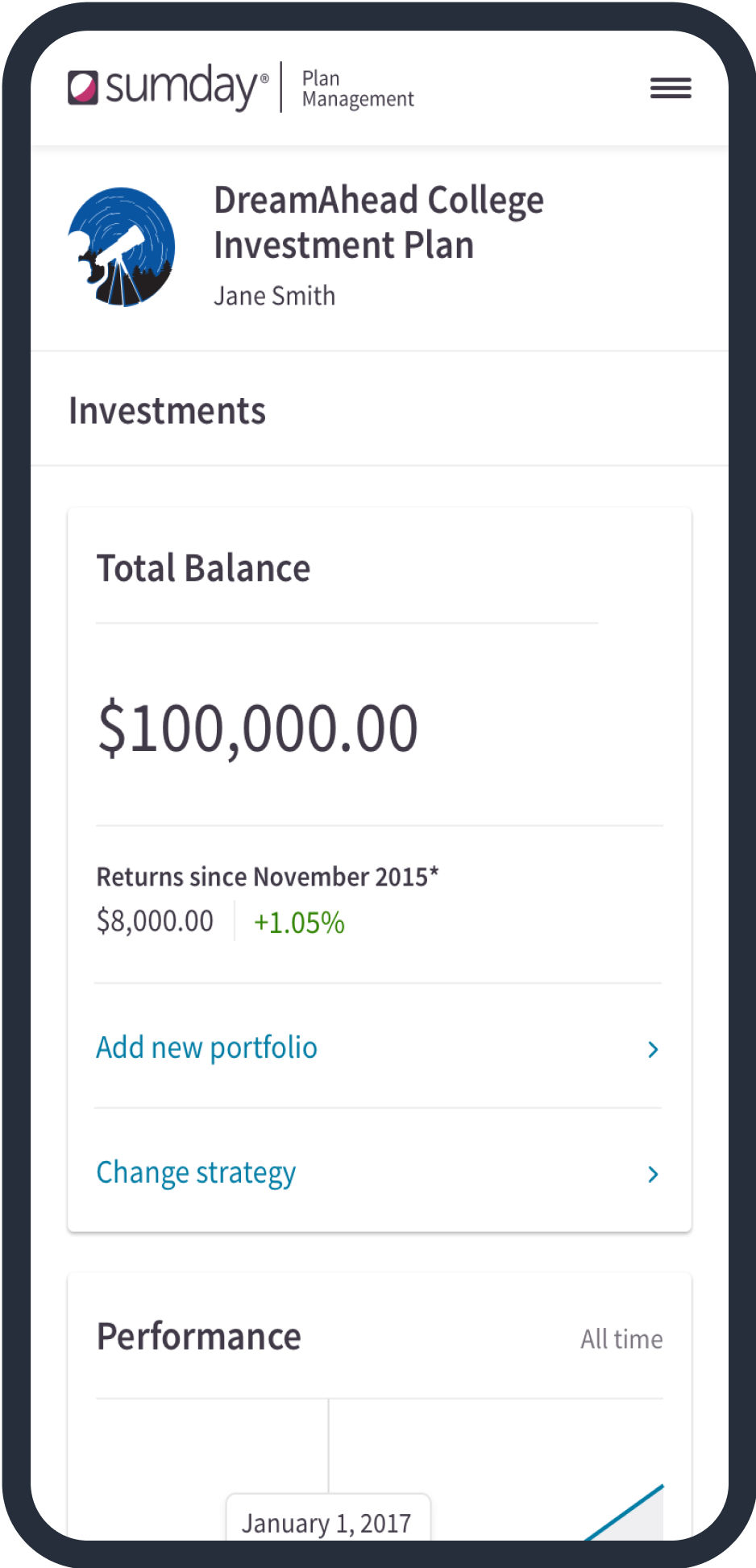The width and height of the screenshot is (756, 1568).
Task: Click the Plan Management header label
Action: pyautogui.click(x=358, y=89)
